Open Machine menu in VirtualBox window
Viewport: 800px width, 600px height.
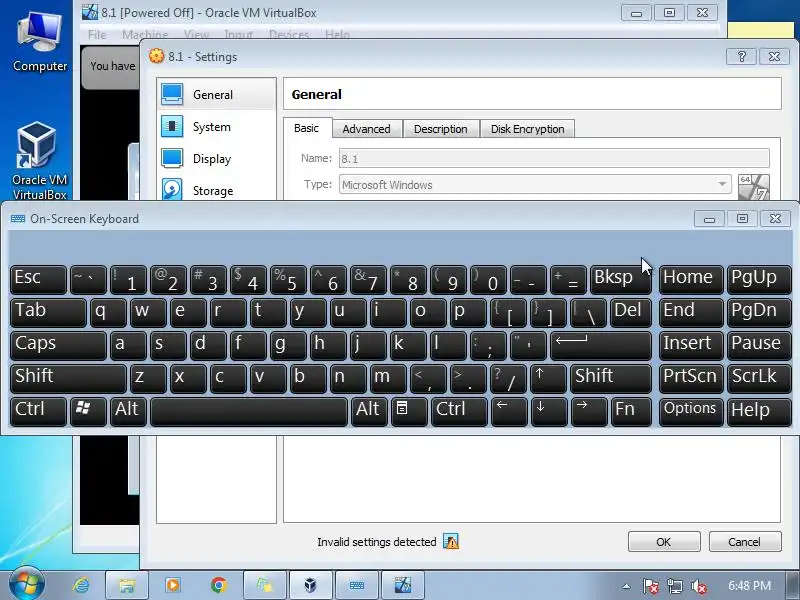click(145, 35)
